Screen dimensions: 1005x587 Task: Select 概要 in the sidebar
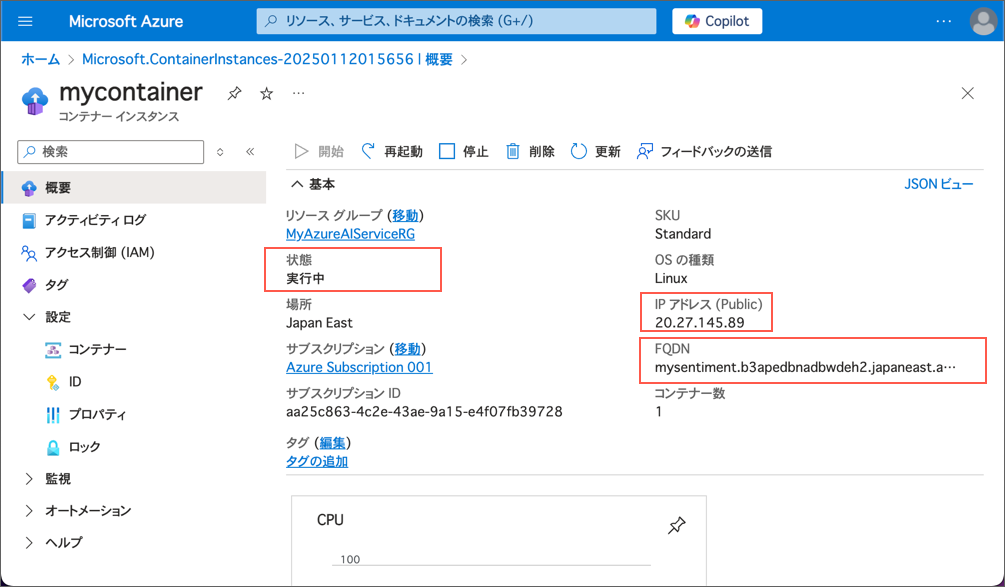[134, 188]
